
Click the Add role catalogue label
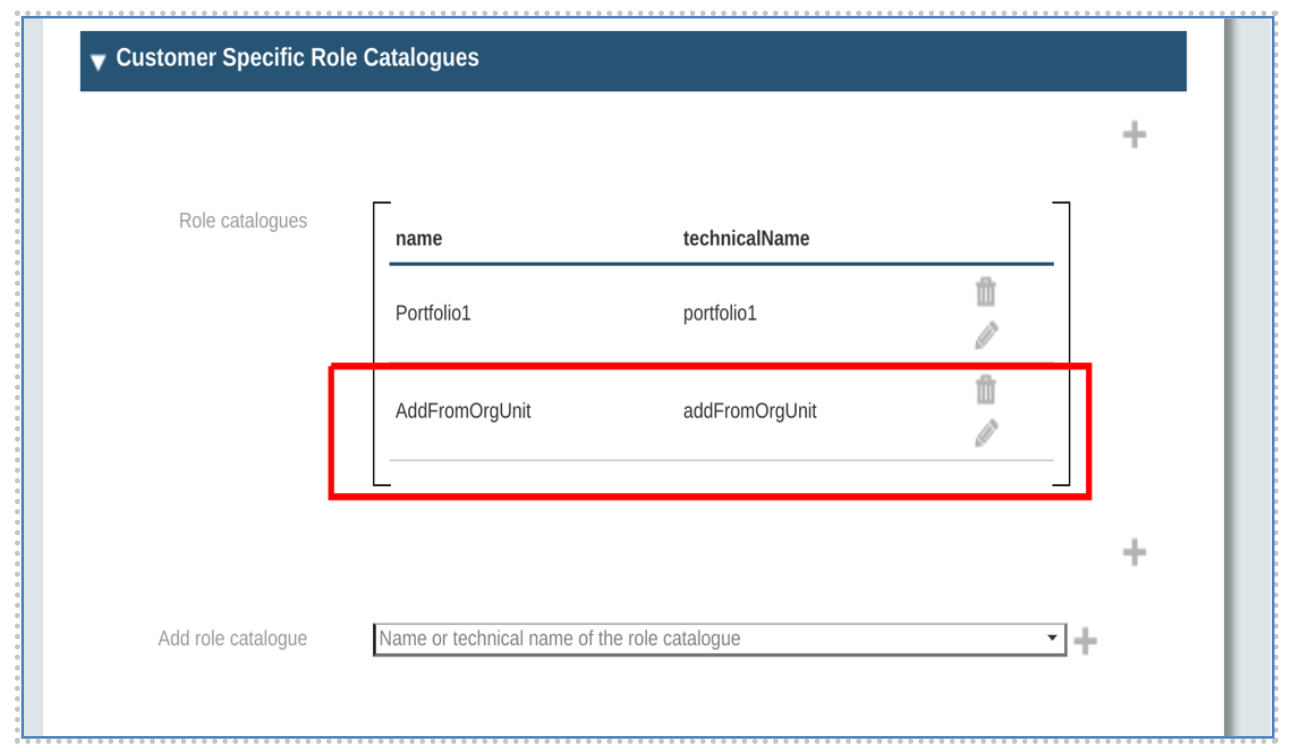(232, 639)
